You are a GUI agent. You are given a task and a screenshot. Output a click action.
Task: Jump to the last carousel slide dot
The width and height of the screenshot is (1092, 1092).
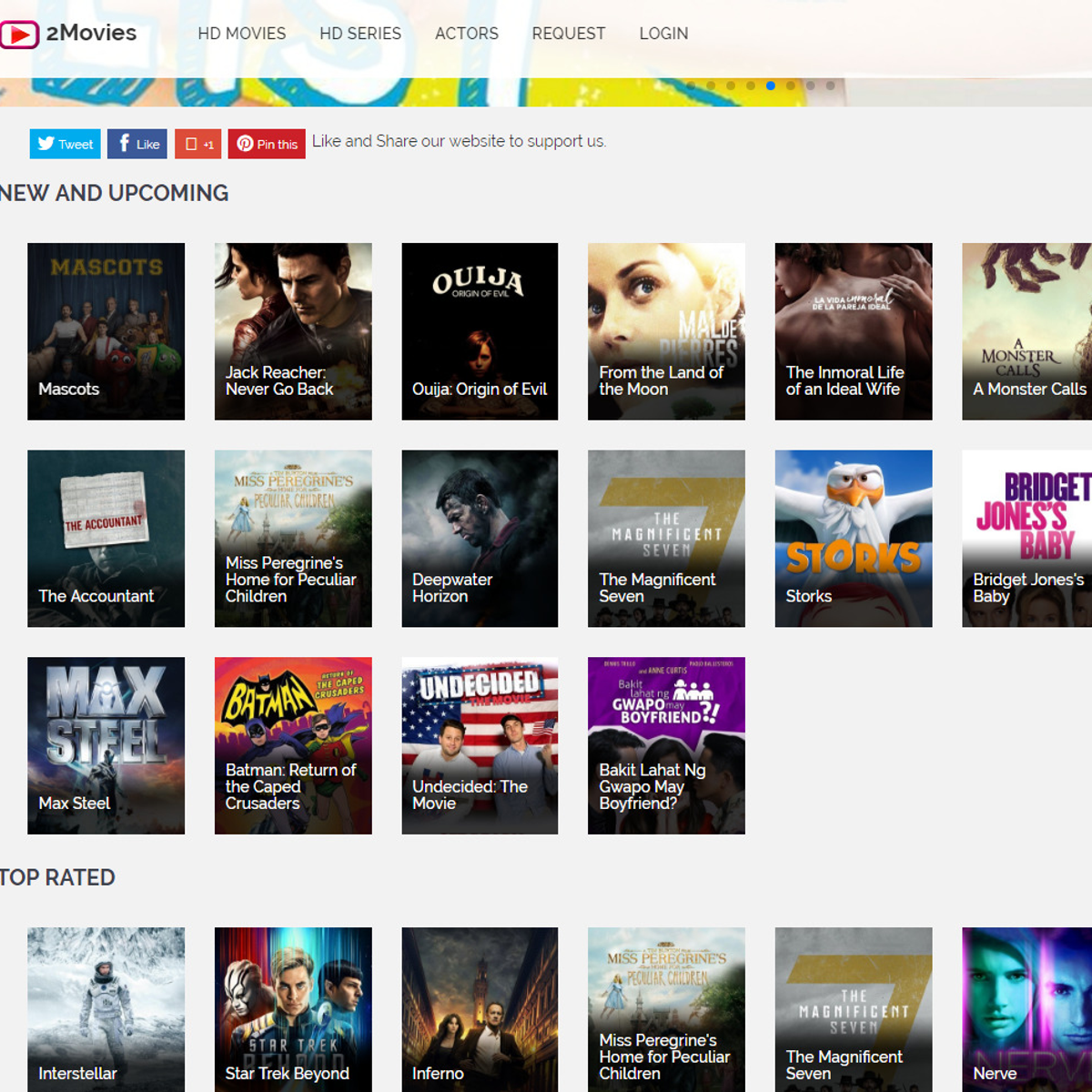click(830, 86)
